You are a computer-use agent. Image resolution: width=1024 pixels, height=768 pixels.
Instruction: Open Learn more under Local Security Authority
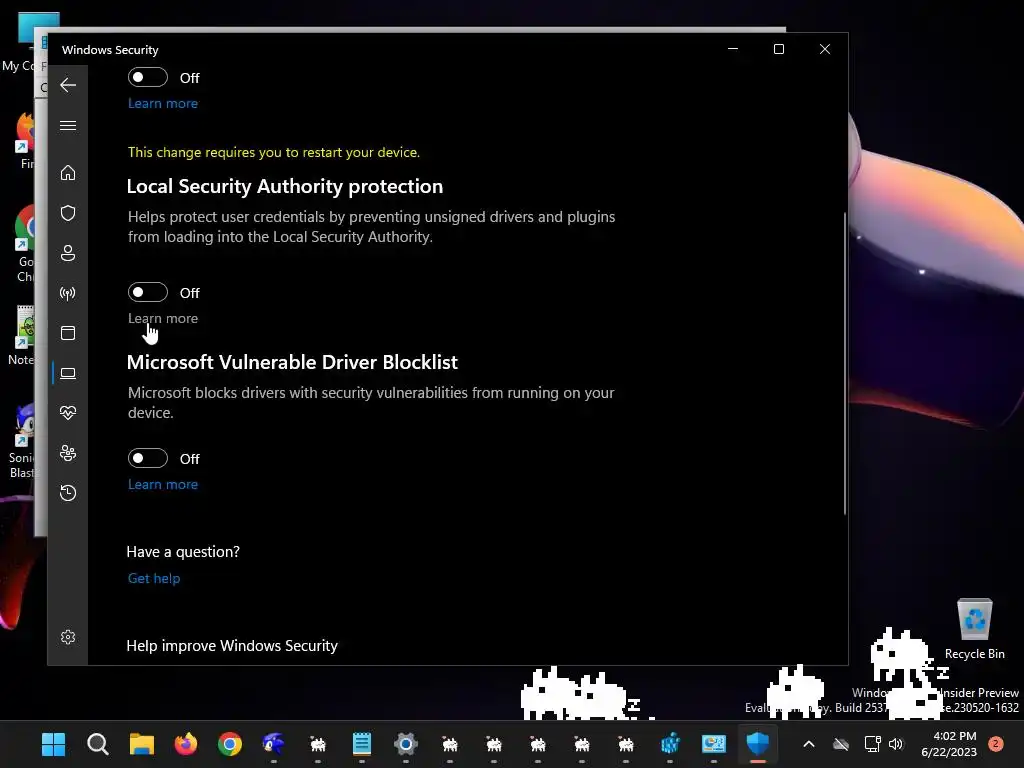click(x=163, y=318)
